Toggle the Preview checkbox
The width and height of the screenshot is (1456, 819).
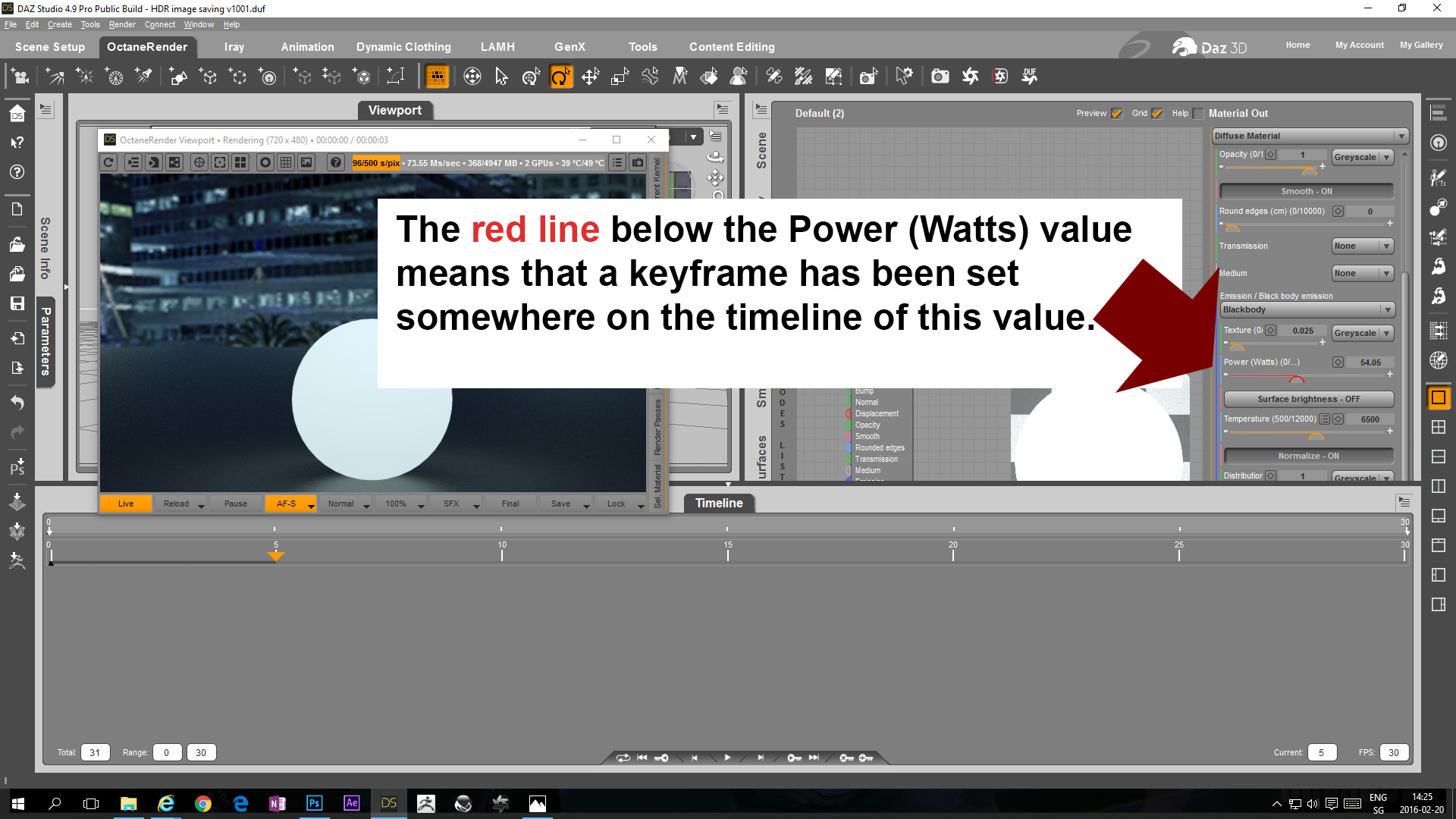pyautogui.click(x=1116, y=114)
